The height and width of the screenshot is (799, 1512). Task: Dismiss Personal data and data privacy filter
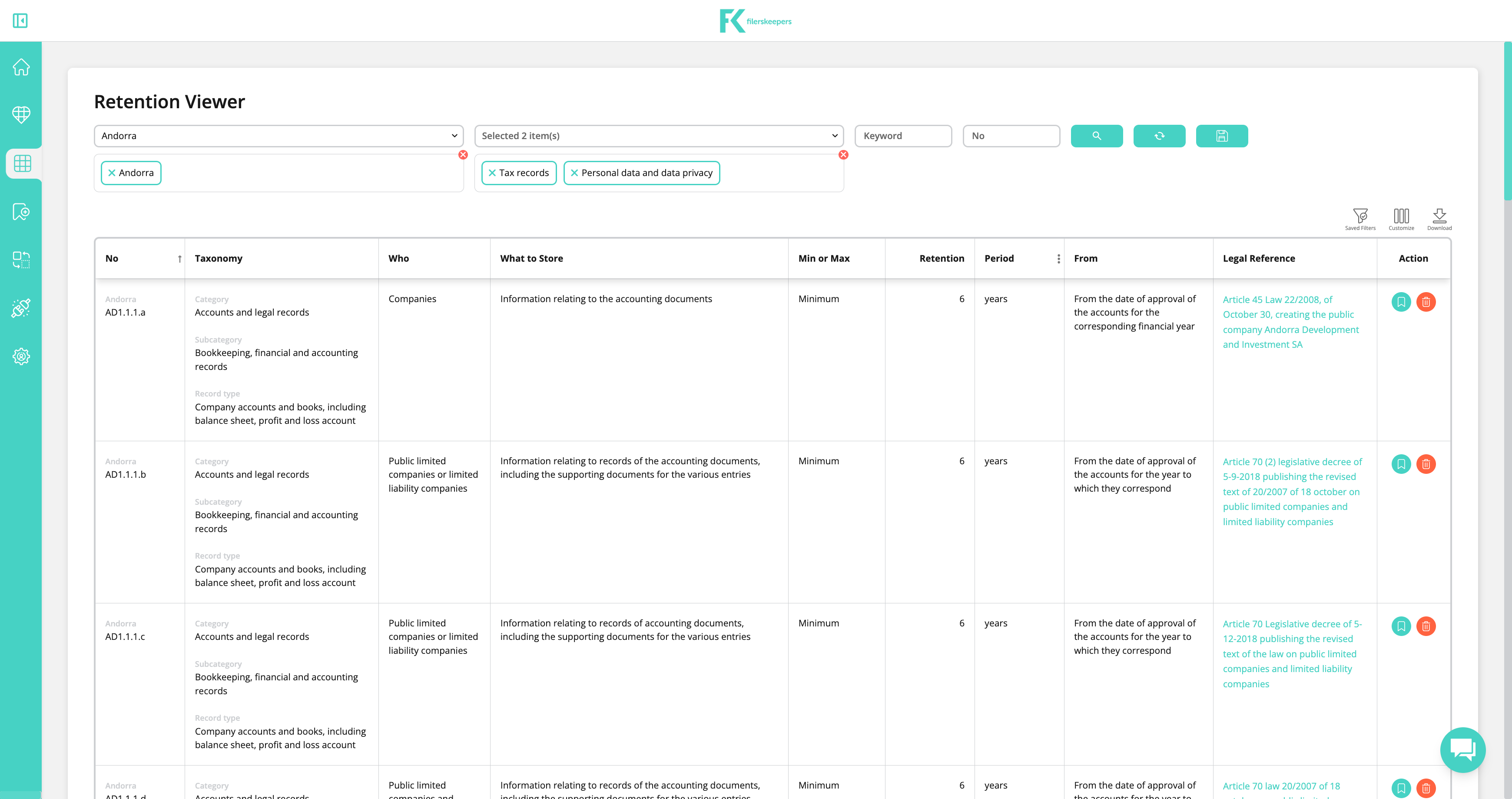point(574,173)
